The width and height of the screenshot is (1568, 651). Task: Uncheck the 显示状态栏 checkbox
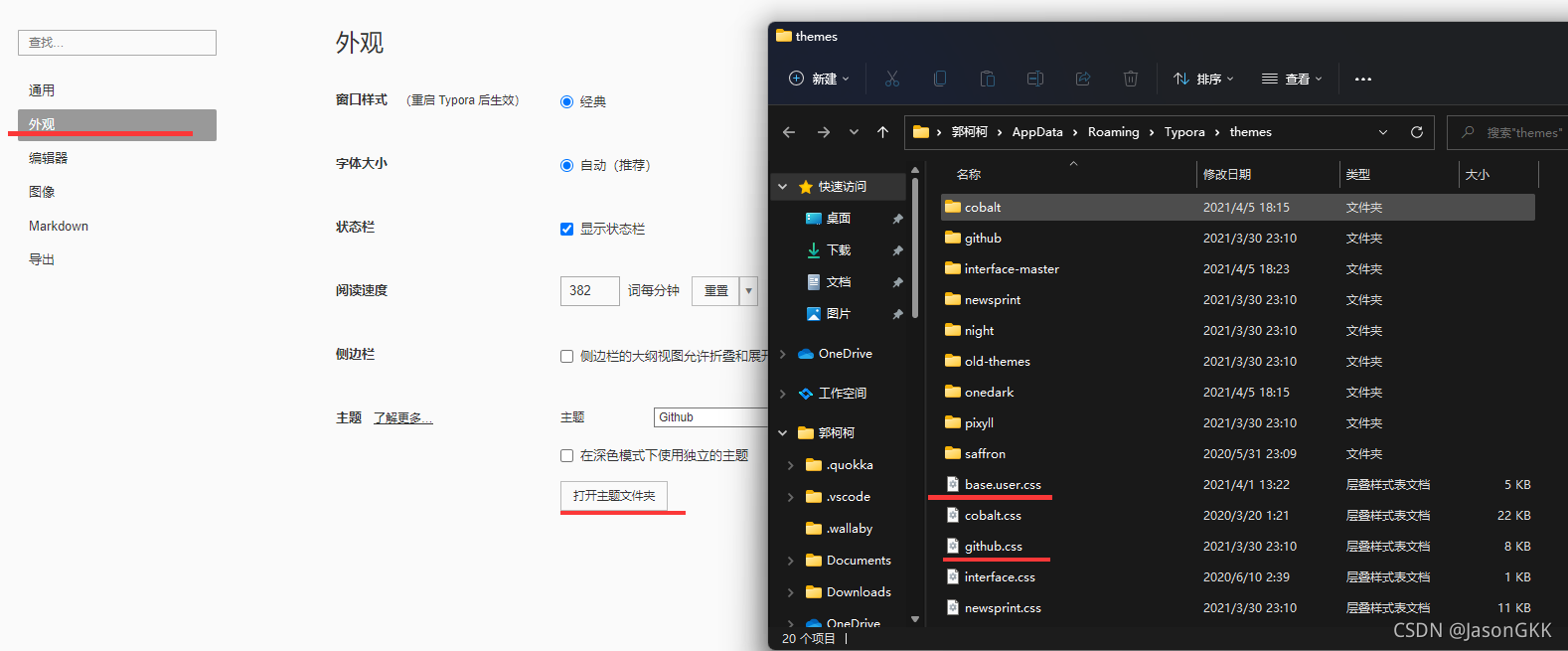(566, 229)
